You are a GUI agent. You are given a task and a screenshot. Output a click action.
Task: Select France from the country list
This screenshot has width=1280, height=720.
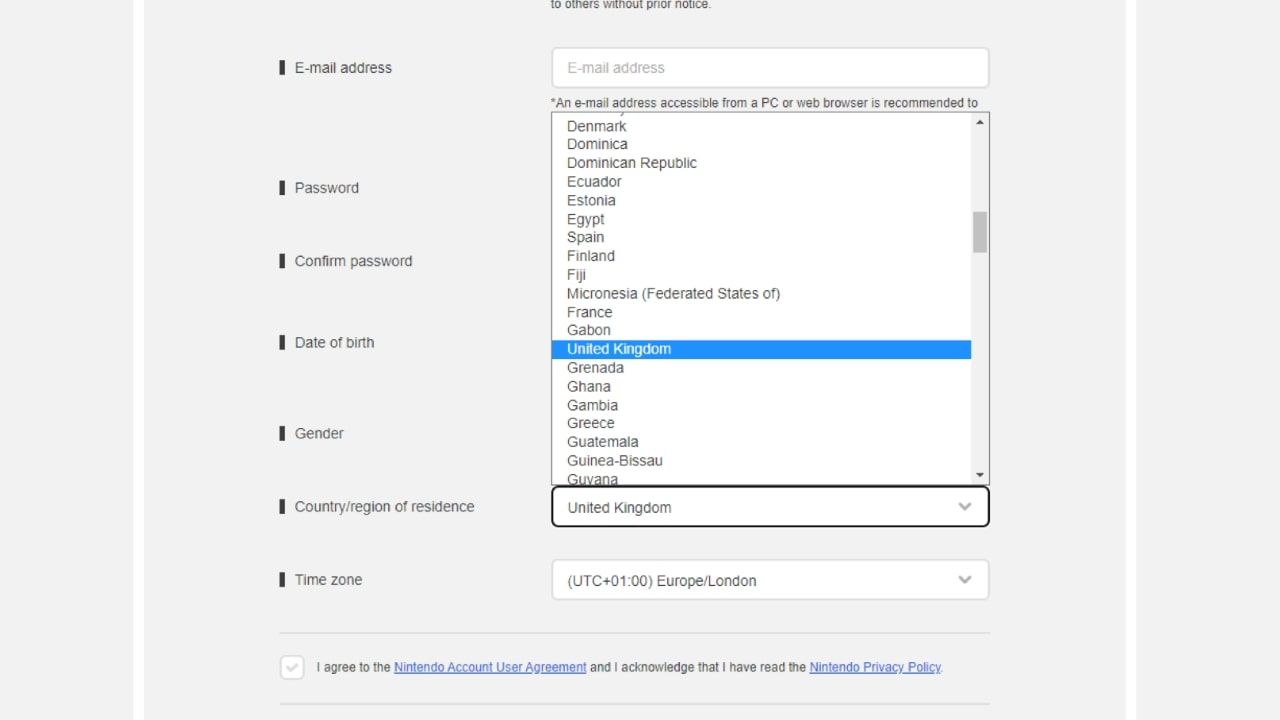click(x=590, y=312)
